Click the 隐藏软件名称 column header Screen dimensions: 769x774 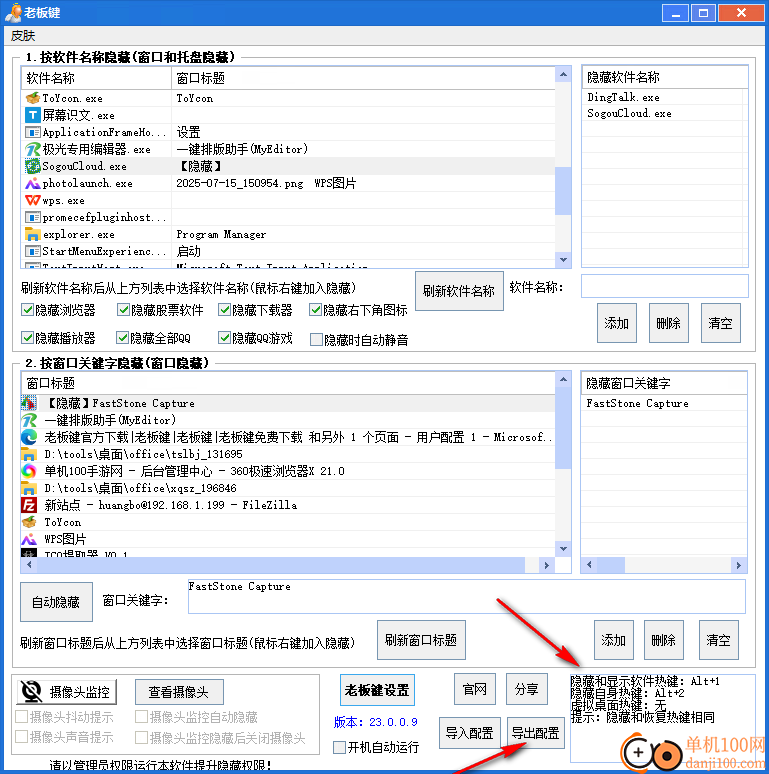pos(665,77)
